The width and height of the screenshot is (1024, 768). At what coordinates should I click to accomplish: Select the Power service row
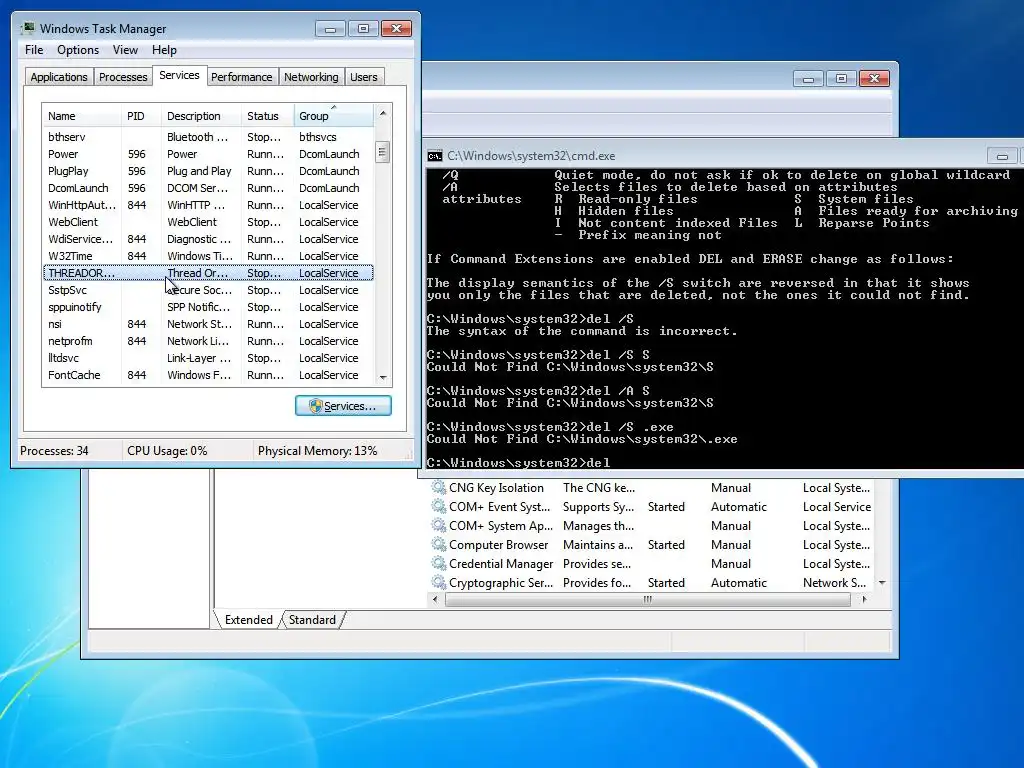click(208, 154)
